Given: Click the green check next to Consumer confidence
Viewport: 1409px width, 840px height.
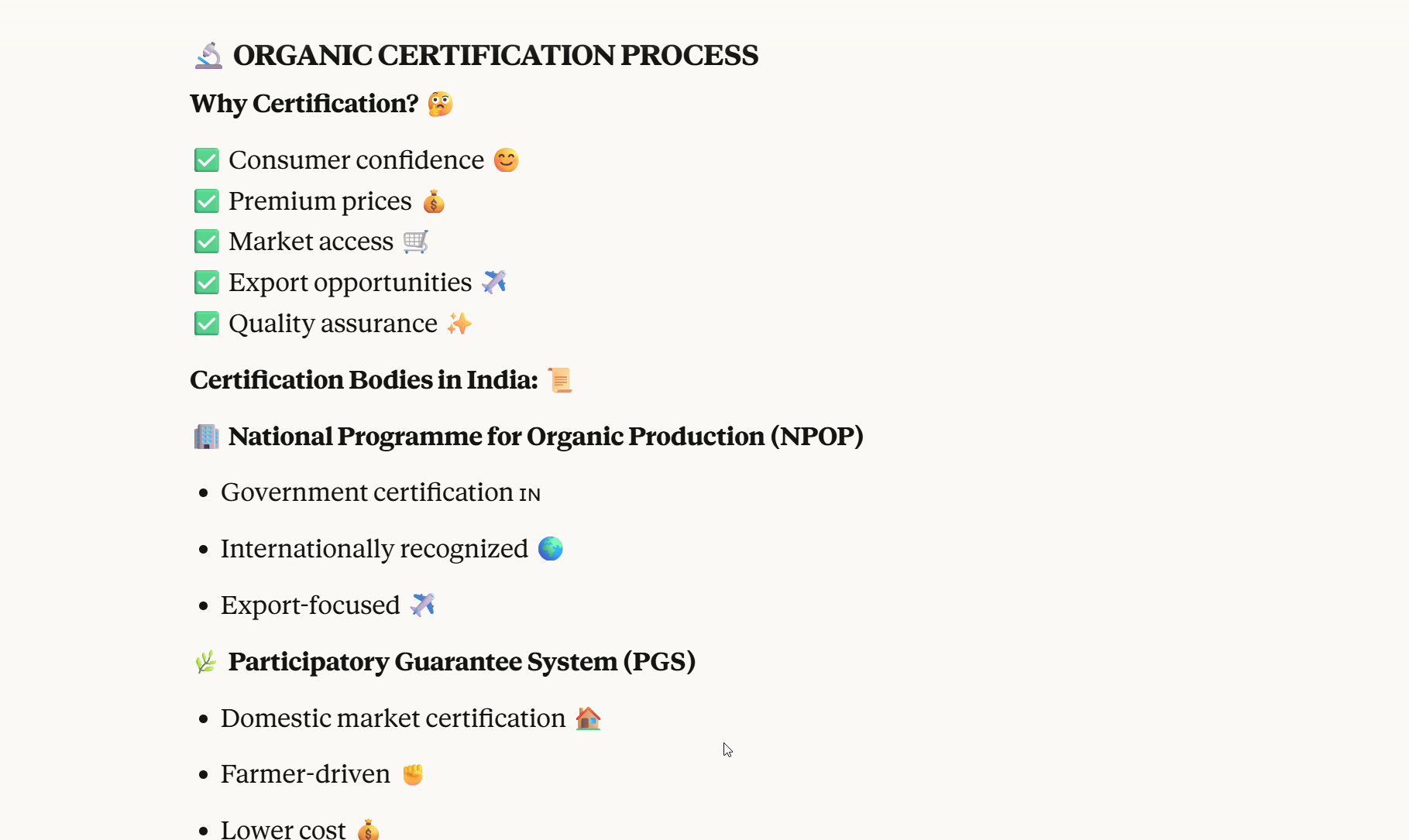Looking at the screenshot, I should [x=207, y=160].
